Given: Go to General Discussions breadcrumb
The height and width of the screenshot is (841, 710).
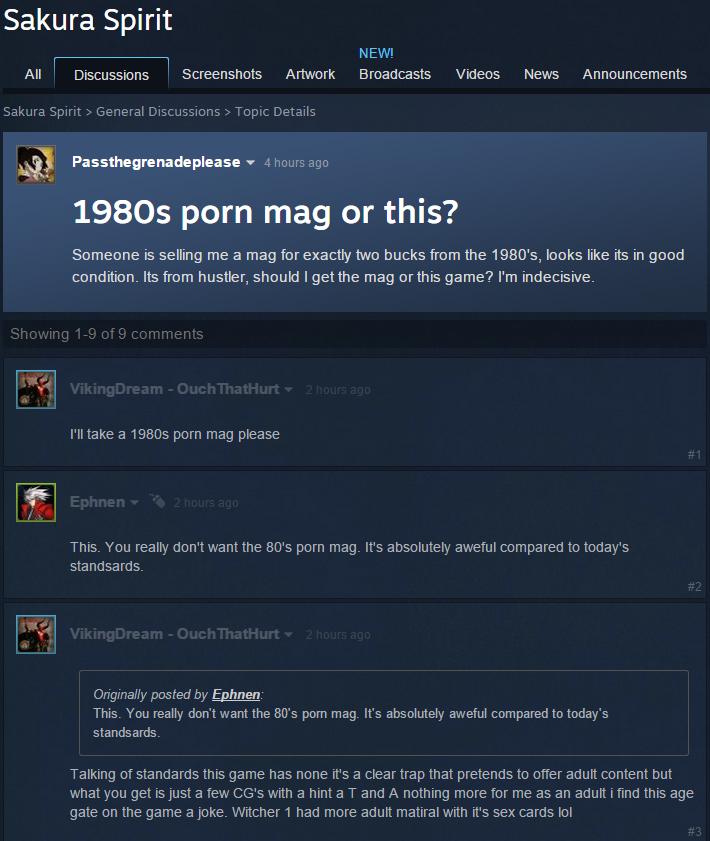Looking at the screenshot, I should click(x=158, y=112).
